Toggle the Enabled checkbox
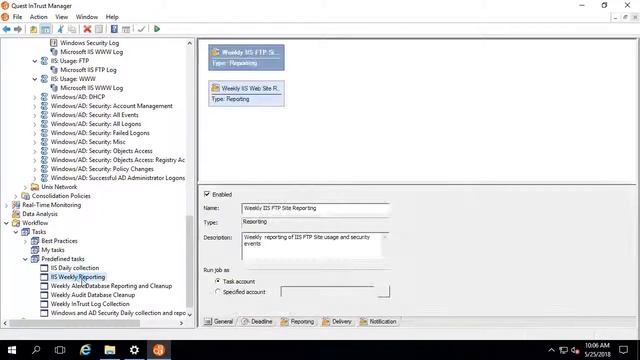 point(207,194)
